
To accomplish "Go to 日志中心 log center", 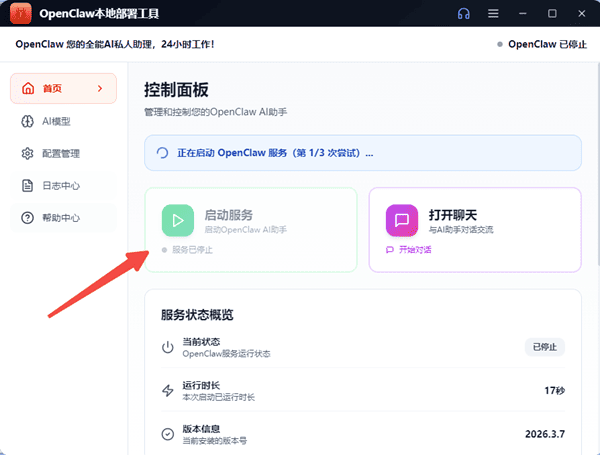I will (x=61, y=185).
